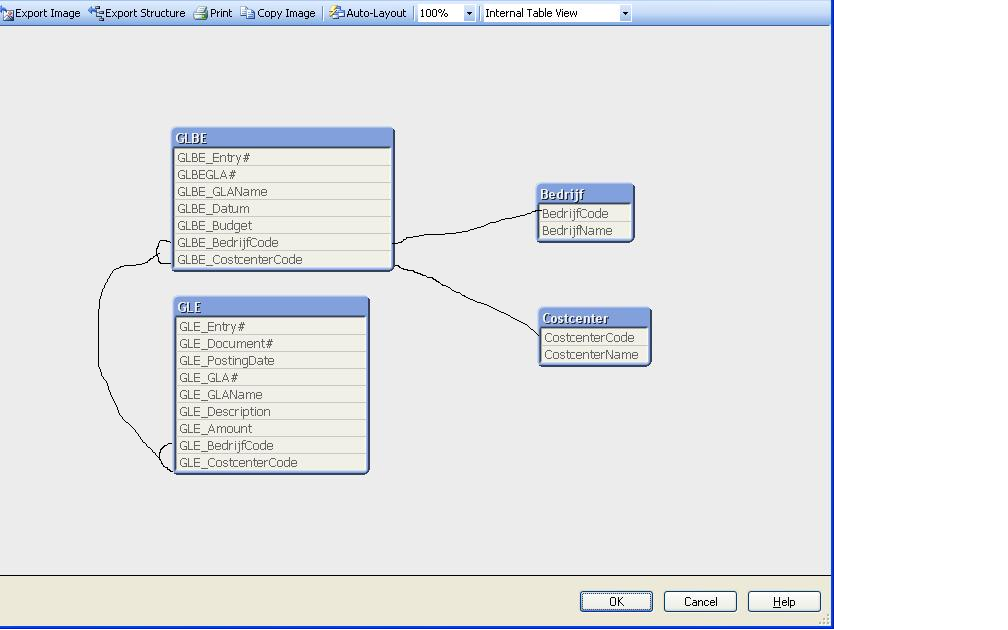Screen dimensions: 1008x630
Task: Click the Auto-Layout label
Action: (376, 13)
